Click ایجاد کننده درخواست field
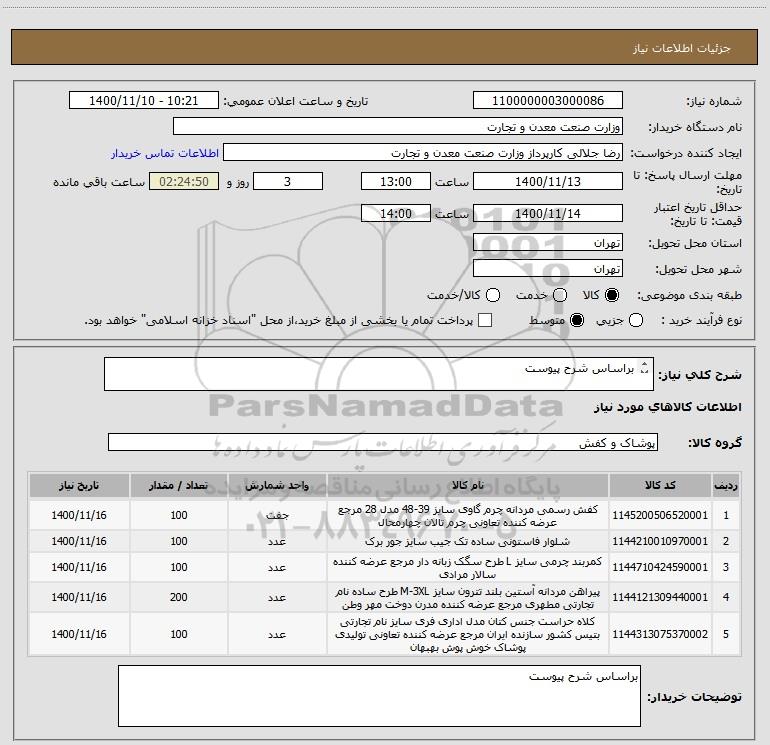This screenshot has width=770, height=745. click(x=423, y=153)
